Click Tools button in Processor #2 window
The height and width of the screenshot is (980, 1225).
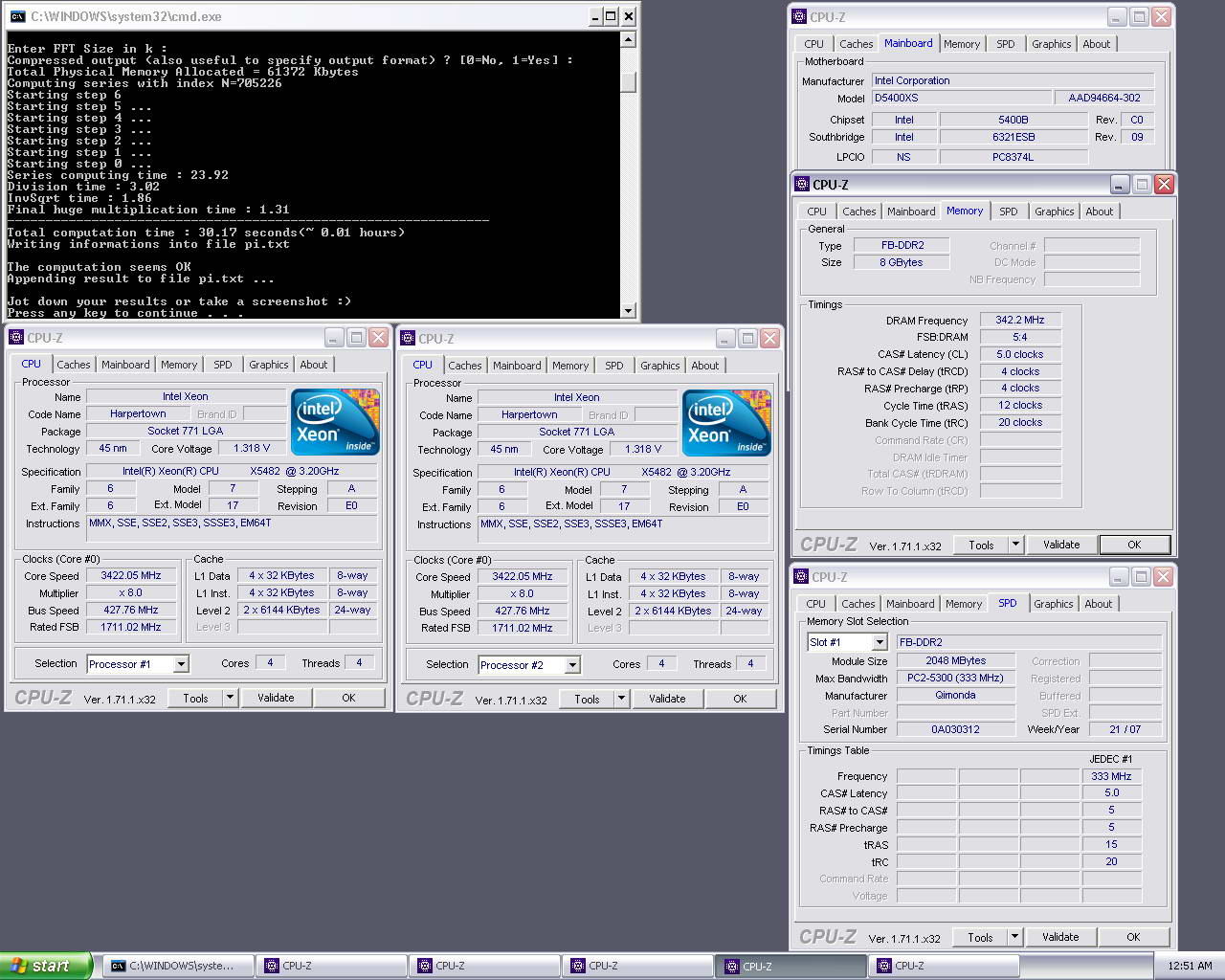(x=587, y=699)
